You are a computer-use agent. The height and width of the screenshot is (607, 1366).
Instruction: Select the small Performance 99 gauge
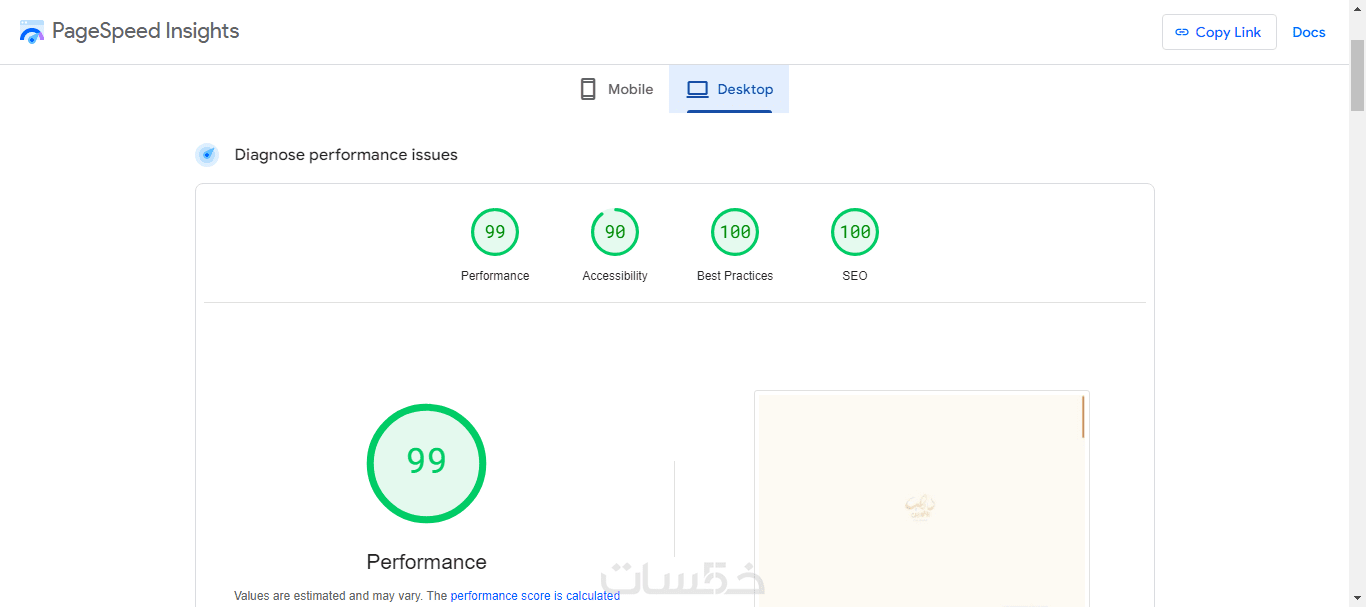pyautogui.click(x=495, y=232)
